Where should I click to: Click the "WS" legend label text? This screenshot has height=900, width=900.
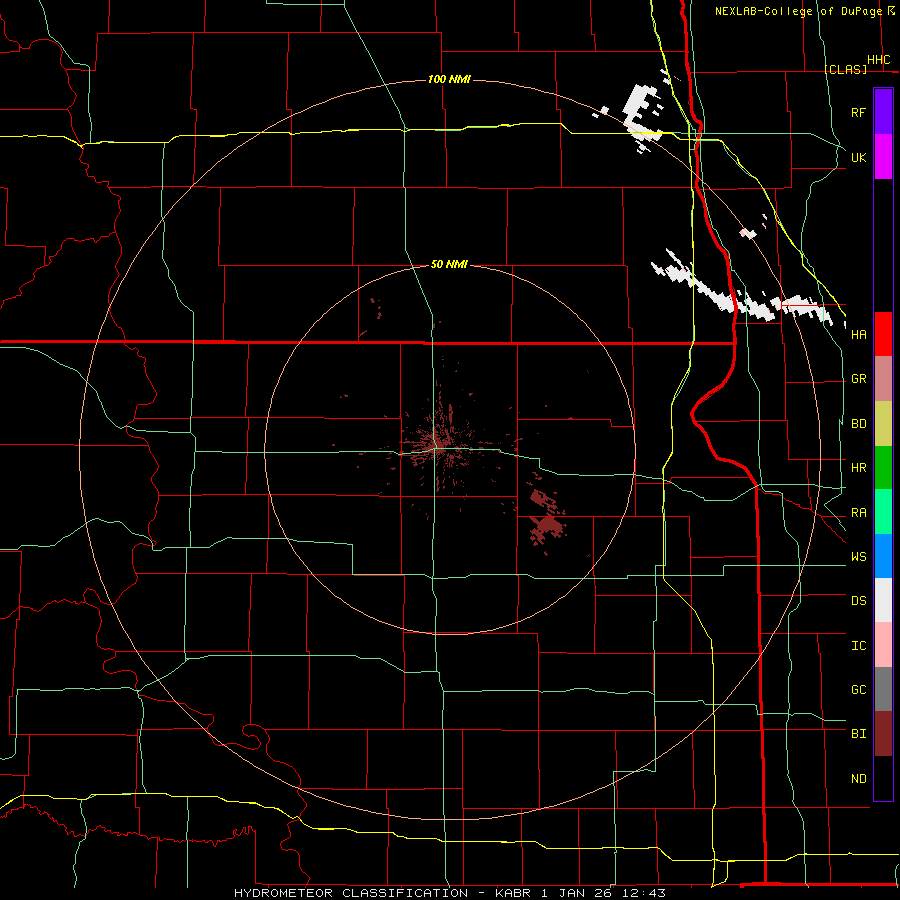[x=858, y=557]
